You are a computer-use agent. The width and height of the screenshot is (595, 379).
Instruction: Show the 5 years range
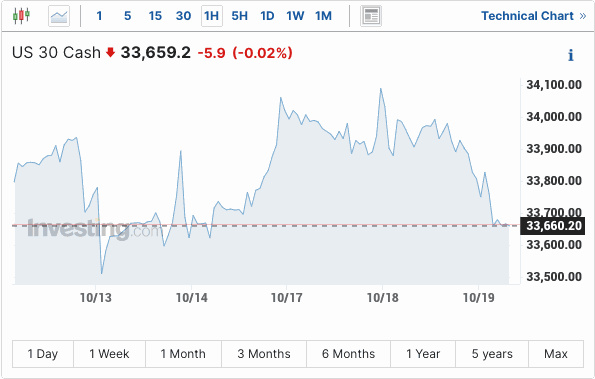coord(492,354)
